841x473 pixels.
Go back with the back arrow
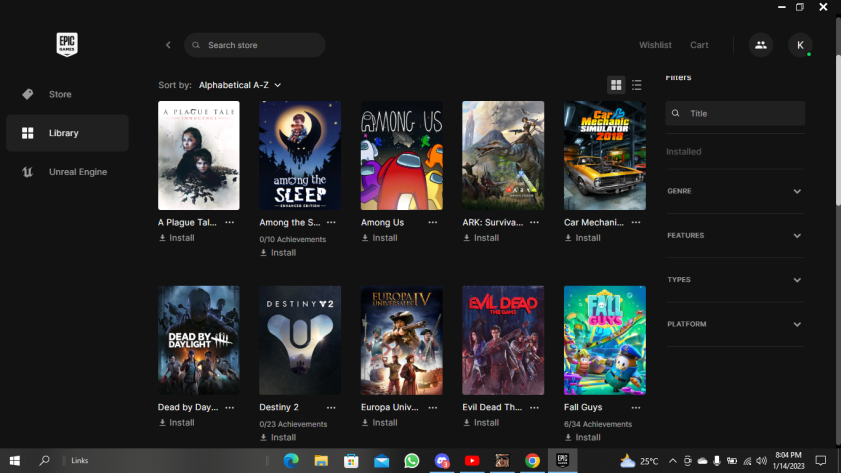click(168, 45)
